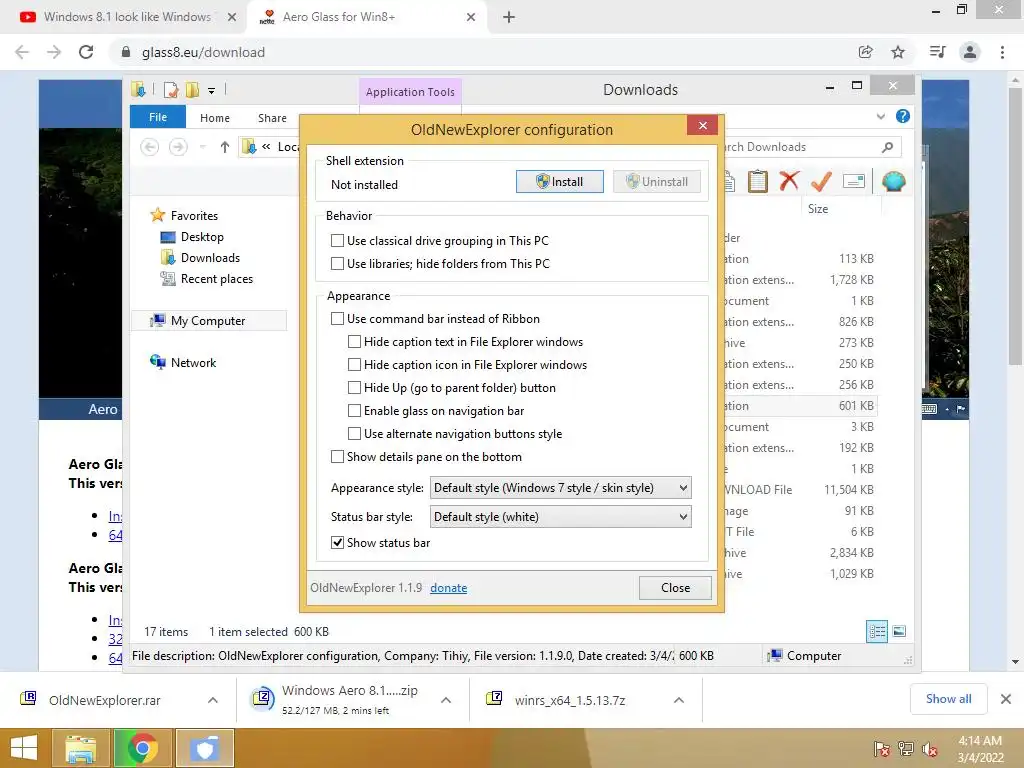Select Application Tools ribbon tab

pyautogui.click(x=410, y=92)
